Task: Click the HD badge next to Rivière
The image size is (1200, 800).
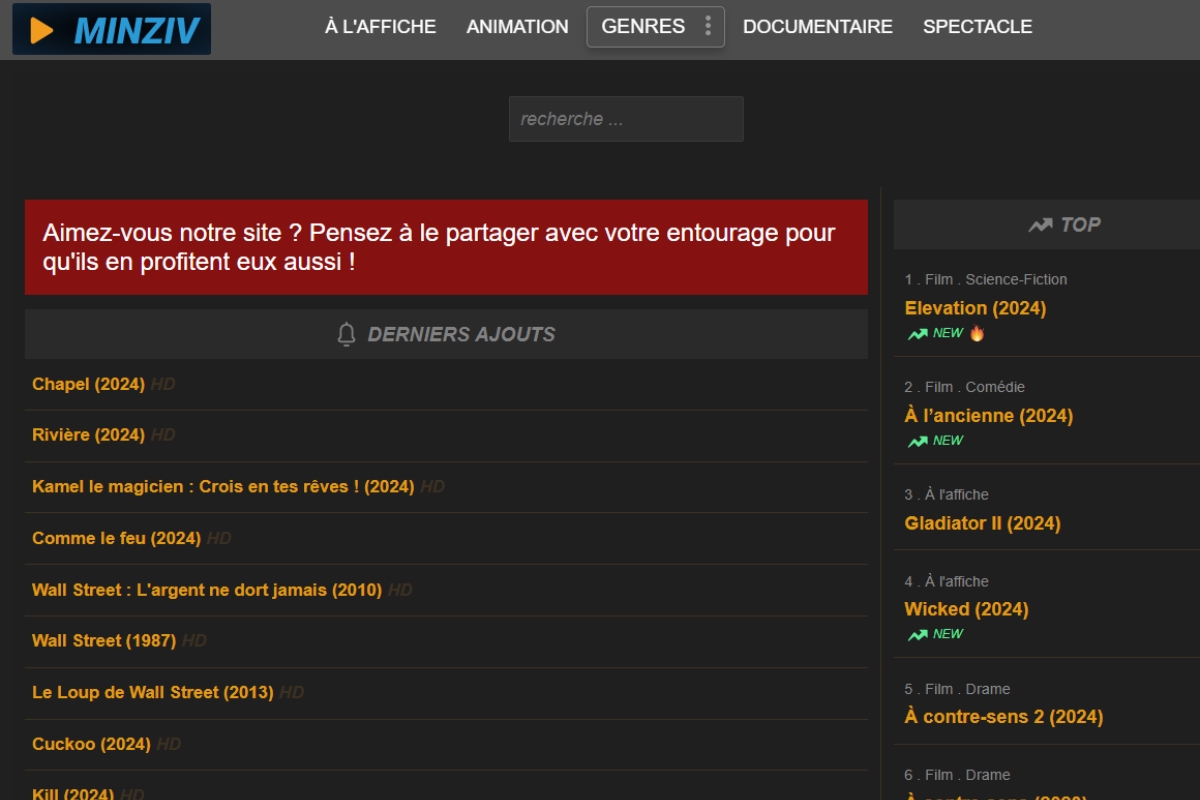Action: (162, 436)
